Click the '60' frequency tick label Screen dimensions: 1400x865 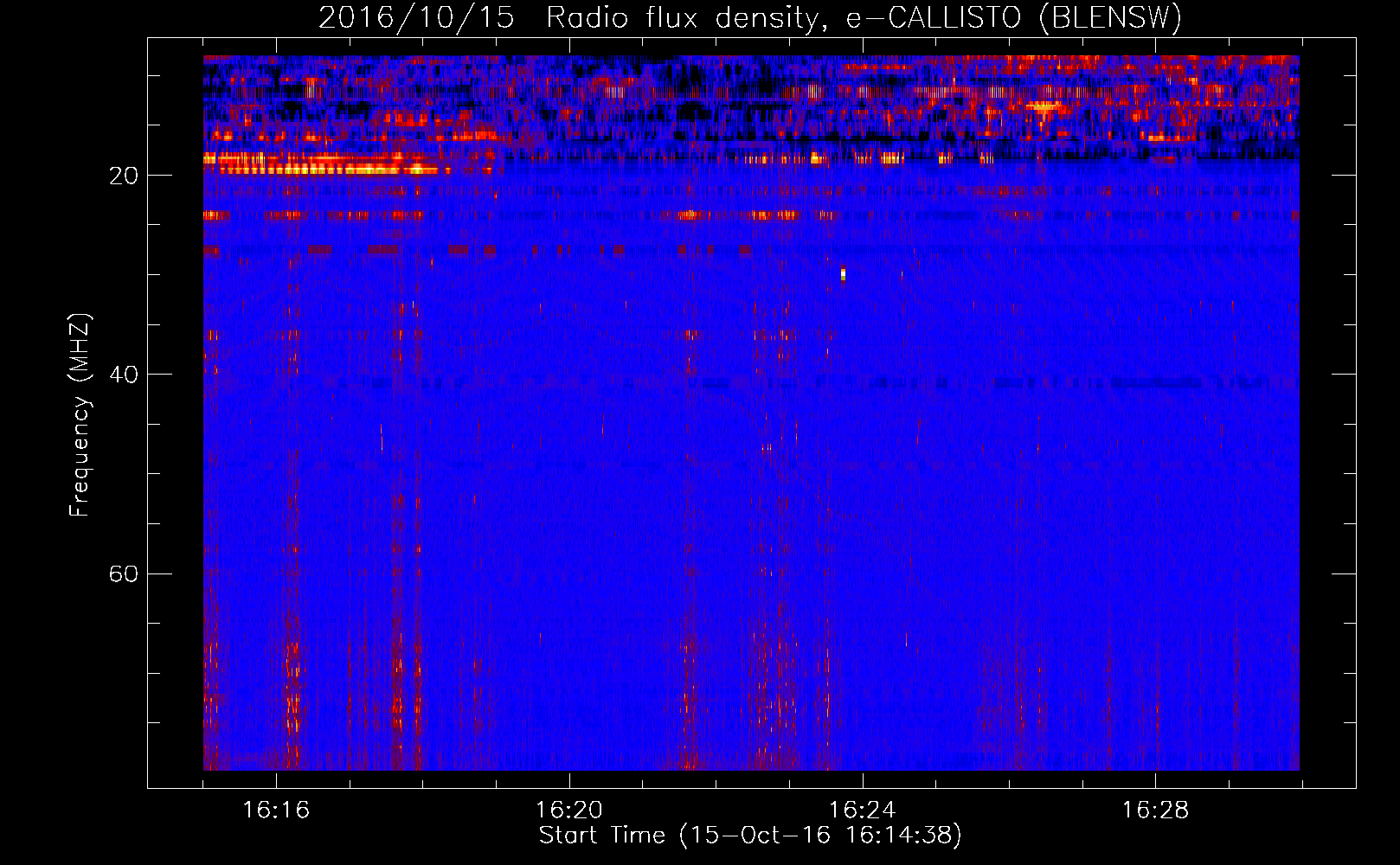click(124, 573)
